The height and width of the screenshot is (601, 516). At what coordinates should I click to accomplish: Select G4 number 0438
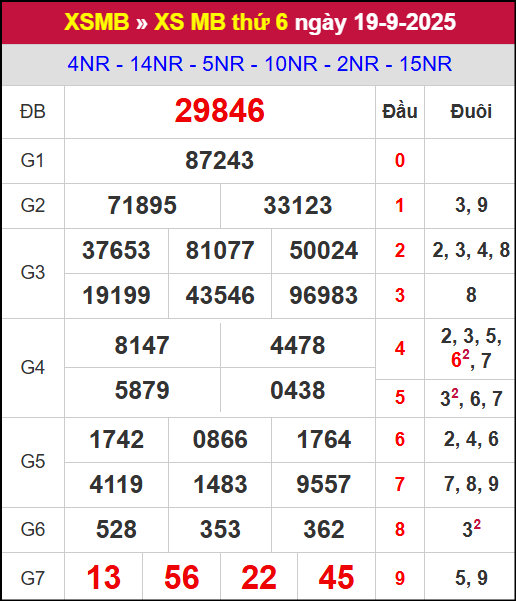(298, 390)
